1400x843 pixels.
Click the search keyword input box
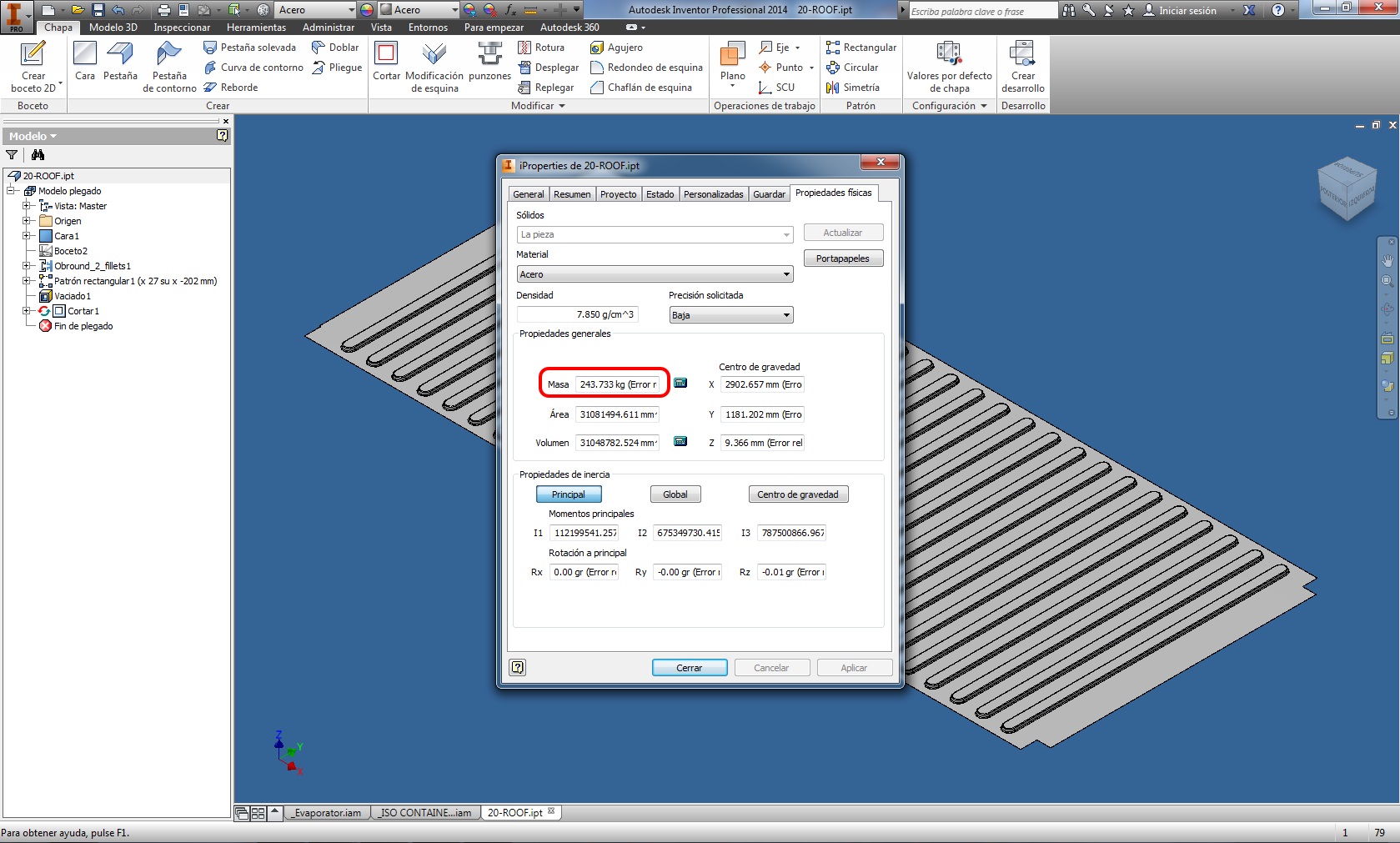coord(982,11)
